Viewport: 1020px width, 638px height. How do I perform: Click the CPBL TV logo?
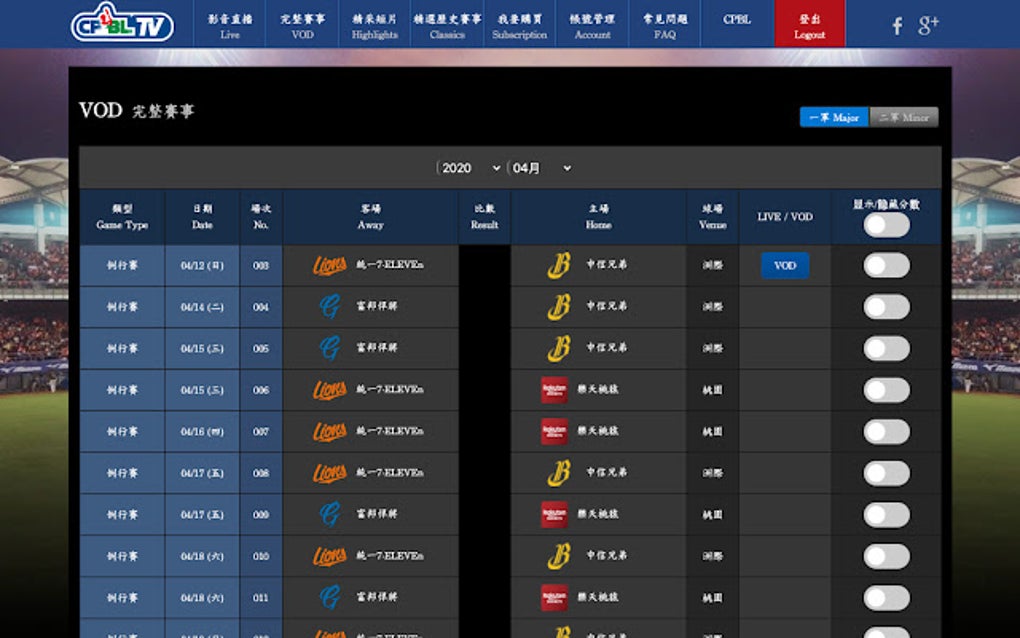pos(121,25)
